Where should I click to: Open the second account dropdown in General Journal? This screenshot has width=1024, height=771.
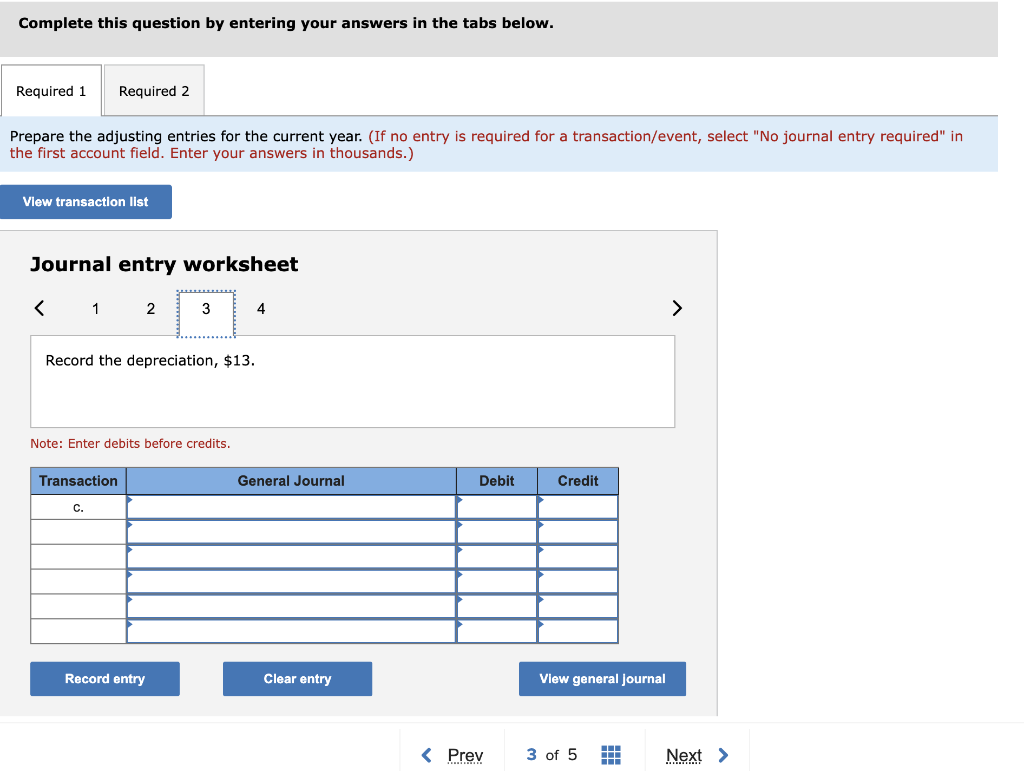290,531
